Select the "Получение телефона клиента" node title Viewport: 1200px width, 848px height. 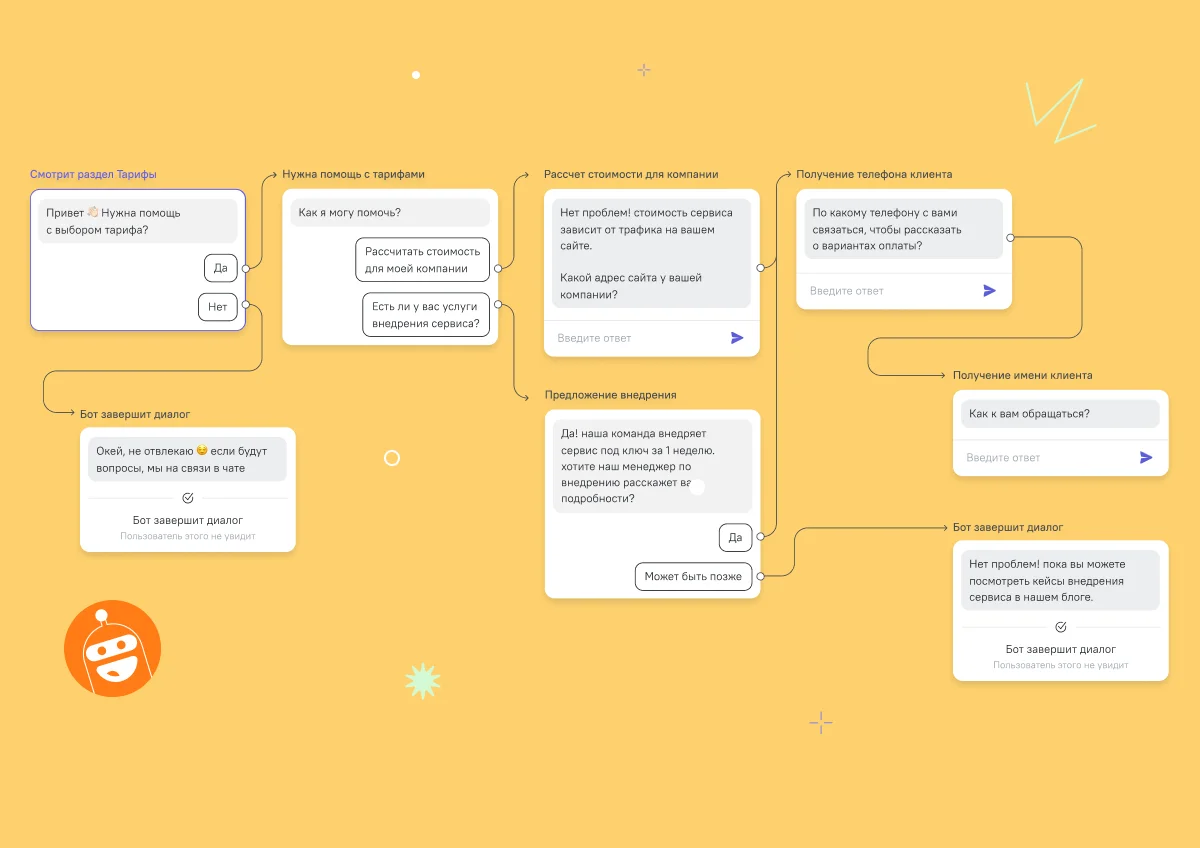pos(874,174)
